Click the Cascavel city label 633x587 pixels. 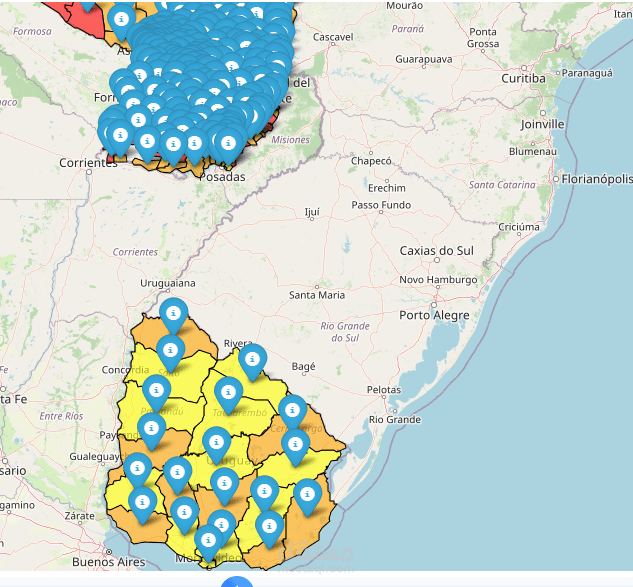coord(333,37)
